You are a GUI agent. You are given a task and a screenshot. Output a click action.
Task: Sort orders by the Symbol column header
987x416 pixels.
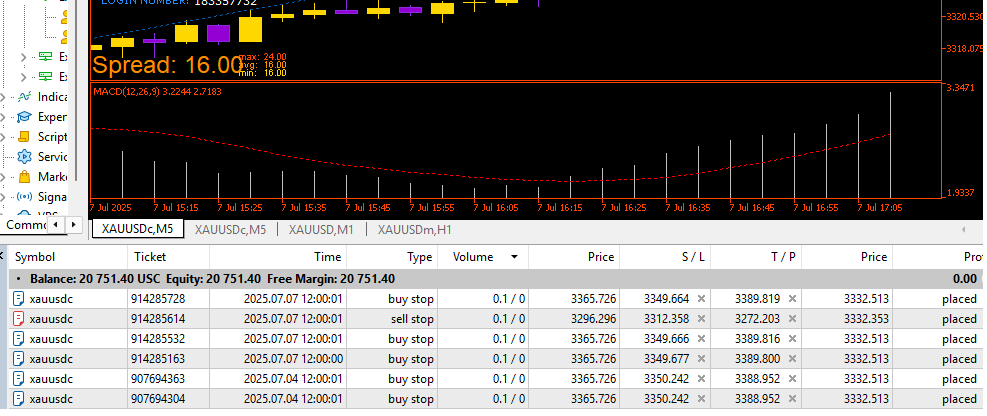[68, 257]
